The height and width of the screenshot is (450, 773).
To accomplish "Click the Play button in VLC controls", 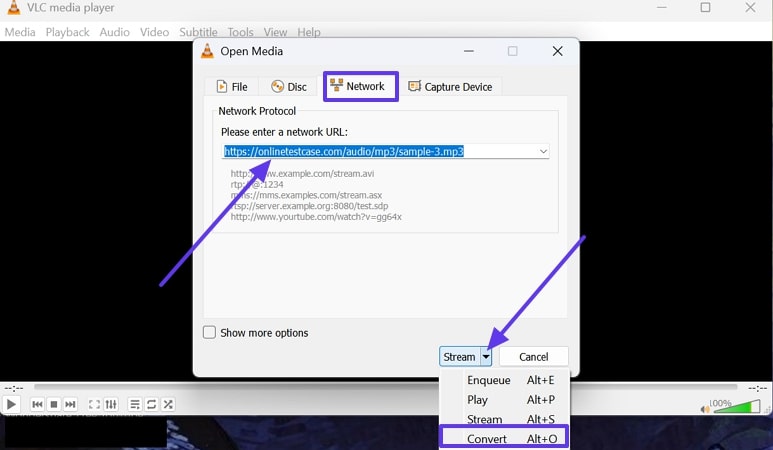I will (x=11, y=405).
